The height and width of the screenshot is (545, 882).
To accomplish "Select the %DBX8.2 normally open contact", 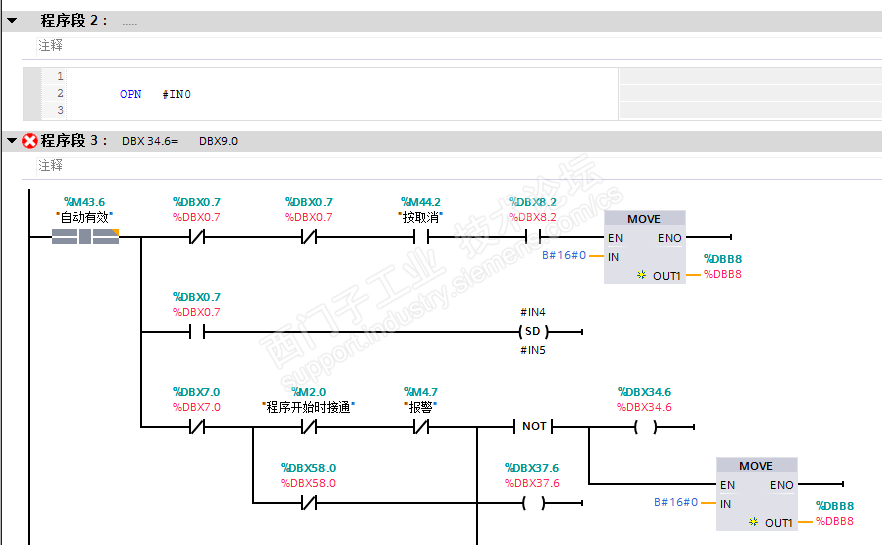I will [x=533, y=237].
